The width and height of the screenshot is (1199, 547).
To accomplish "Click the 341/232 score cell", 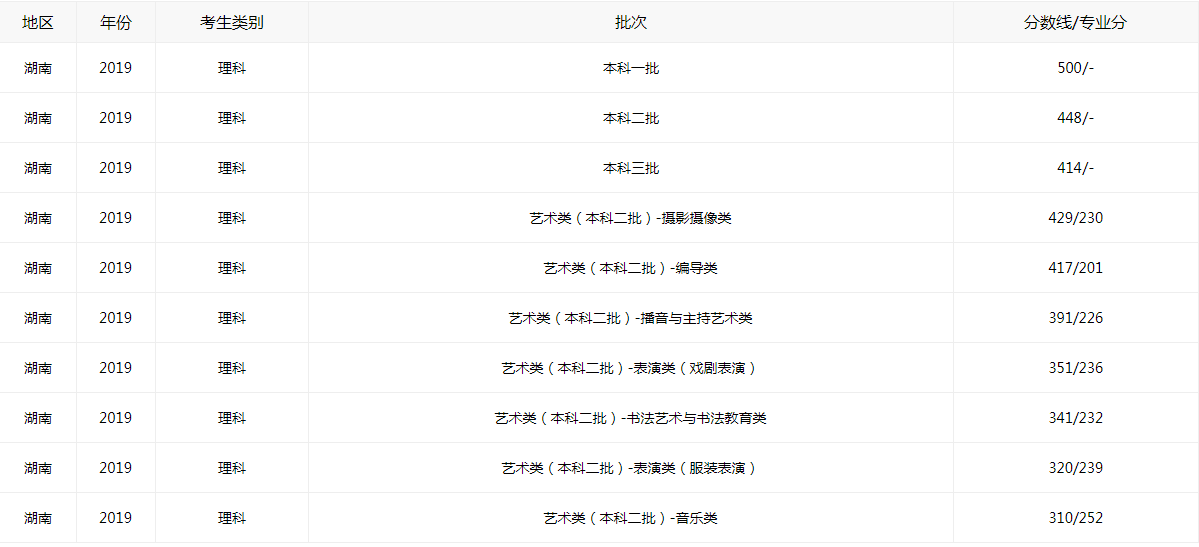I will click(x=1075, y=418).
